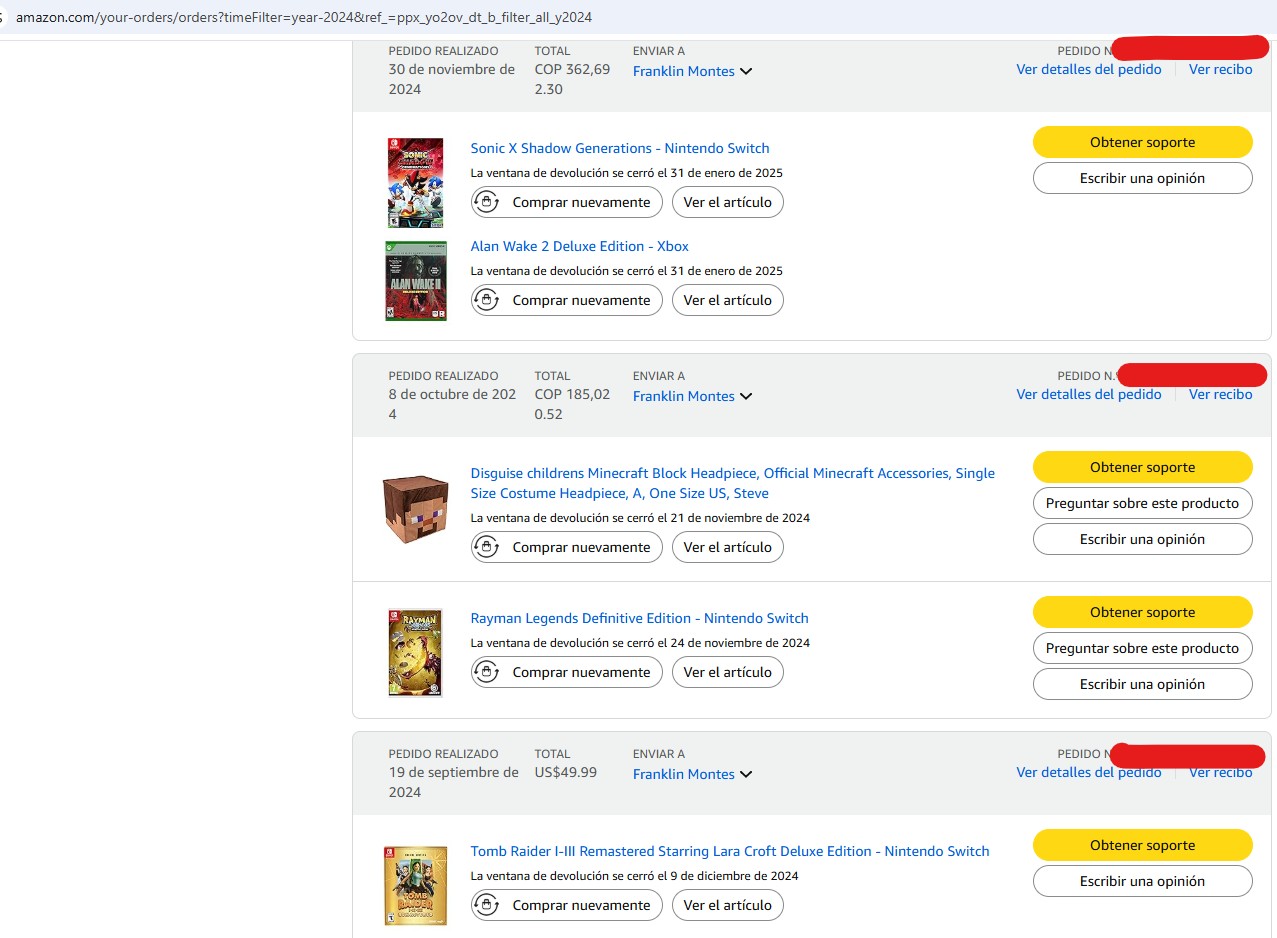This screenshot has width=1277, height=938.
Task: Expand Franklin Montes shipping dropdown on October 8 order
Action: click(x=746, y=396)
